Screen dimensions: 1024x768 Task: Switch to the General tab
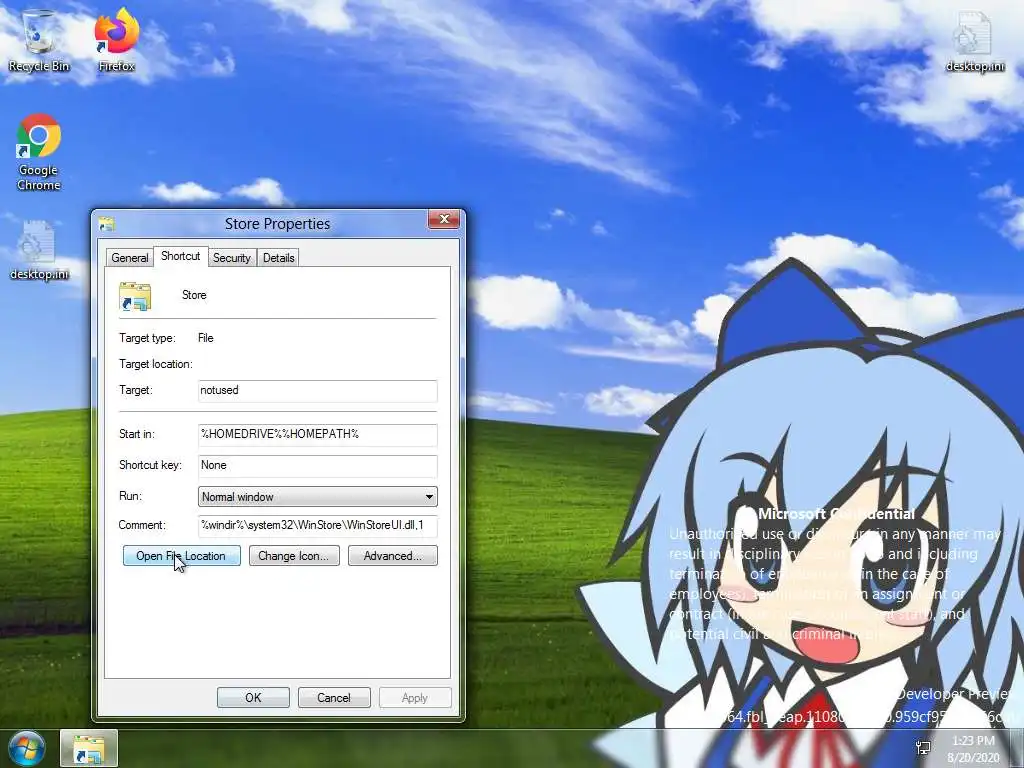[x=129, y=257]
